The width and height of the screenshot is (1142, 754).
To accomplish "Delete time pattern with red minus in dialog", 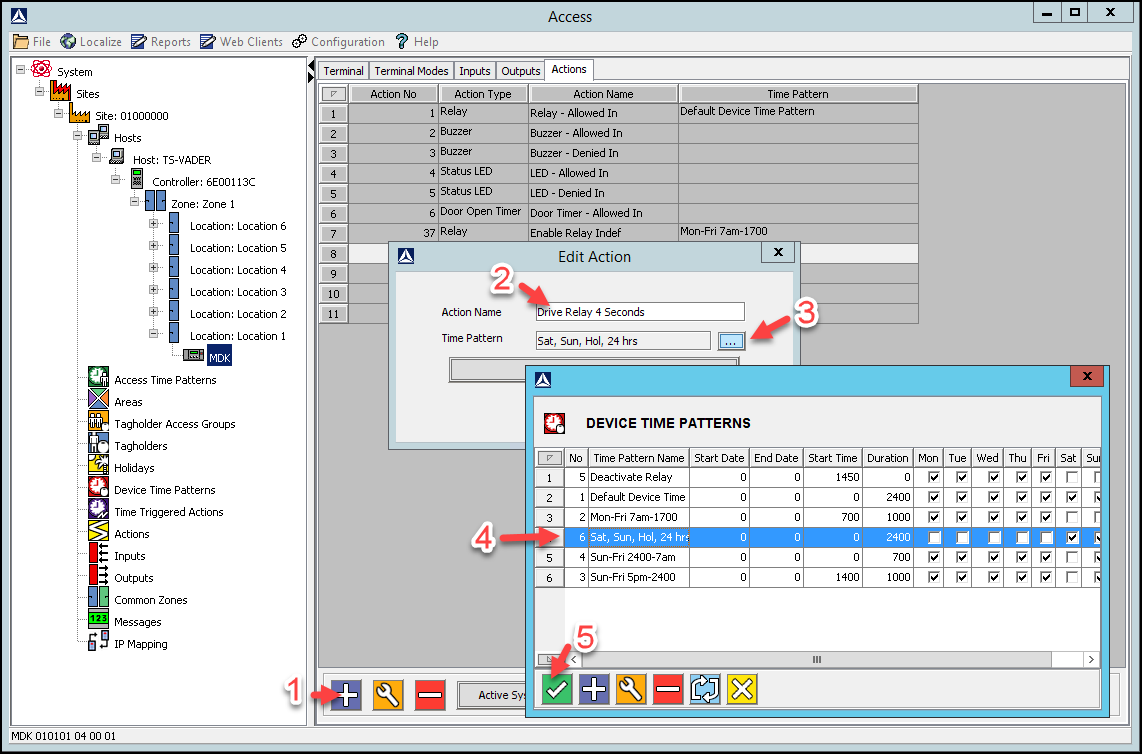I will click(x=668, y=688).
